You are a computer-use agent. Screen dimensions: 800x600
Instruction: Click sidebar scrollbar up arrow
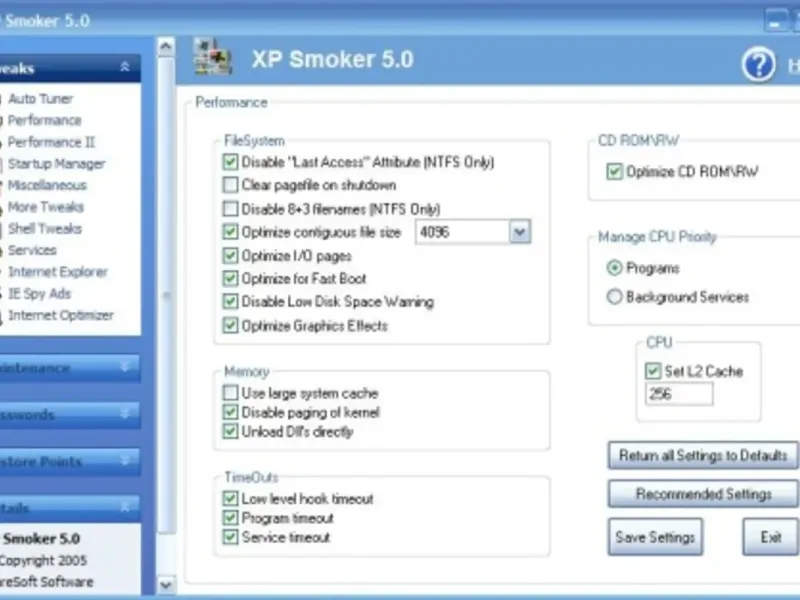pos(165,46)
